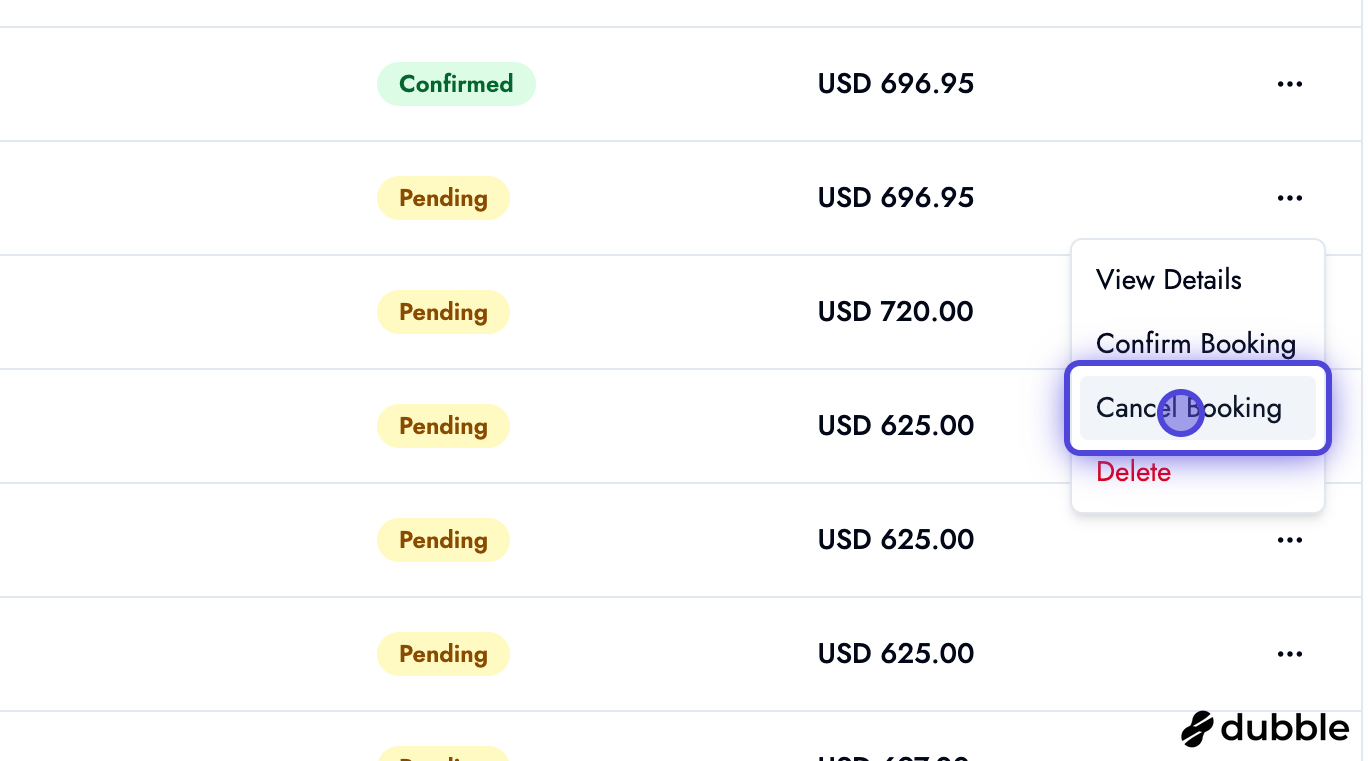
Task: Open actions menu for the Confirmed booking
Action: pos(1290,84)
